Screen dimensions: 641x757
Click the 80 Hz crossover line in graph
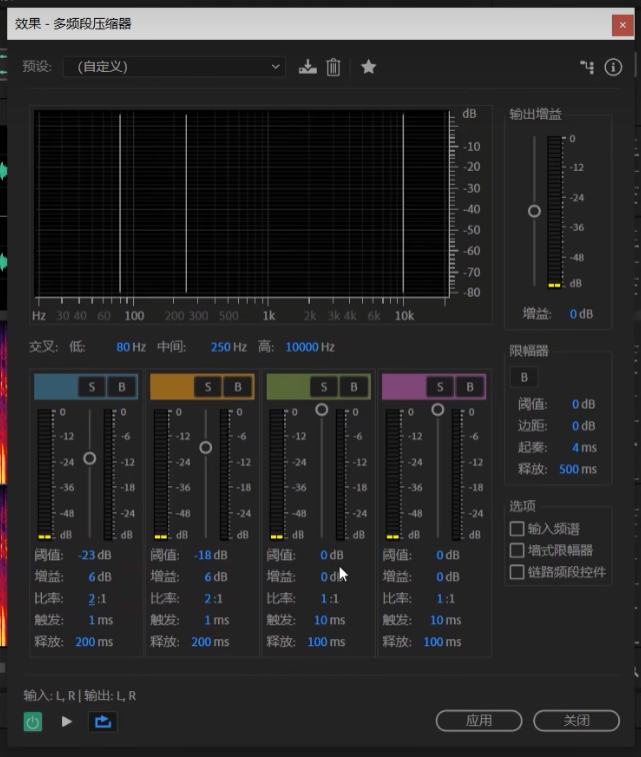pyautogui.click(x=120, y=203)
